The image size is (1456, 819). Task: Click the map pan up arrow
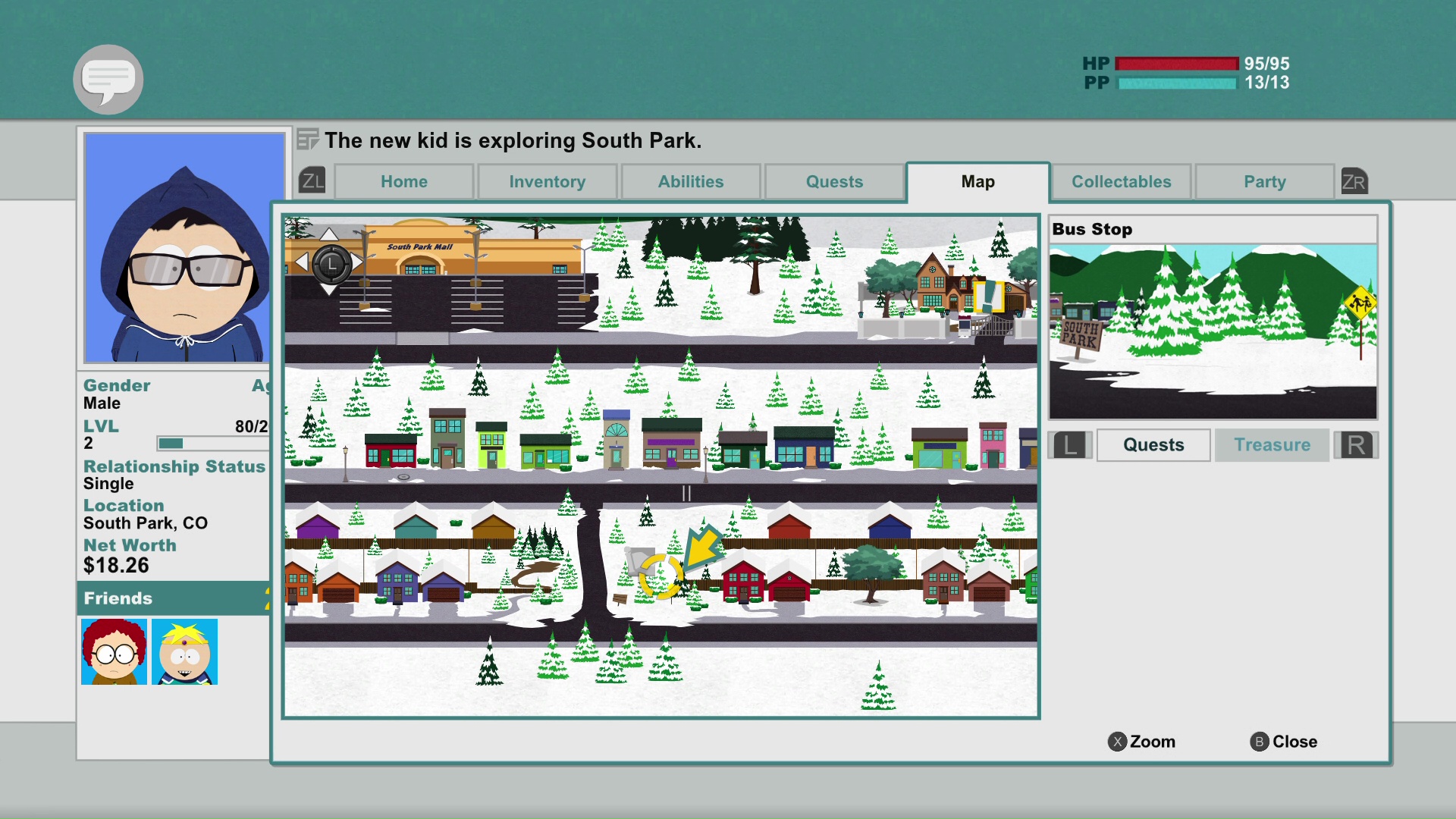(x=329, y=234)
